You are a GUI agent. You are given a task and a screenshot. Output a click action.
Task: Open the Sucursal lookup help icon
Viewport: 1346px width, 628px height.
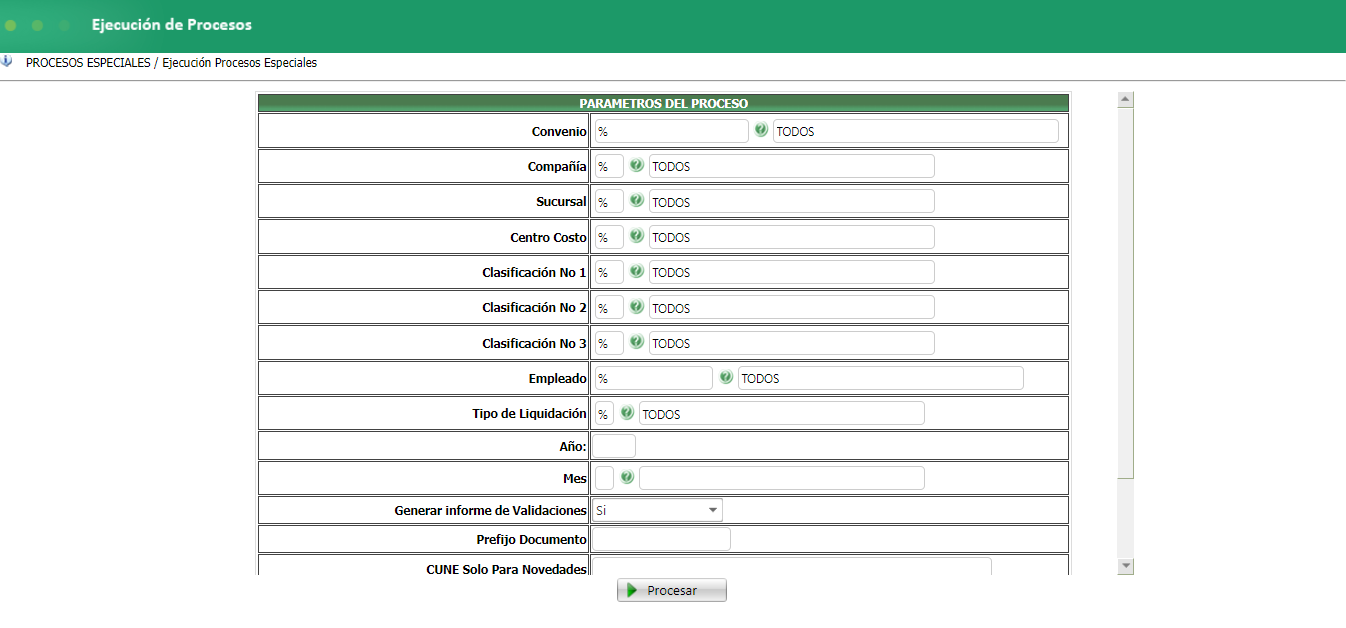coord(636,201)
